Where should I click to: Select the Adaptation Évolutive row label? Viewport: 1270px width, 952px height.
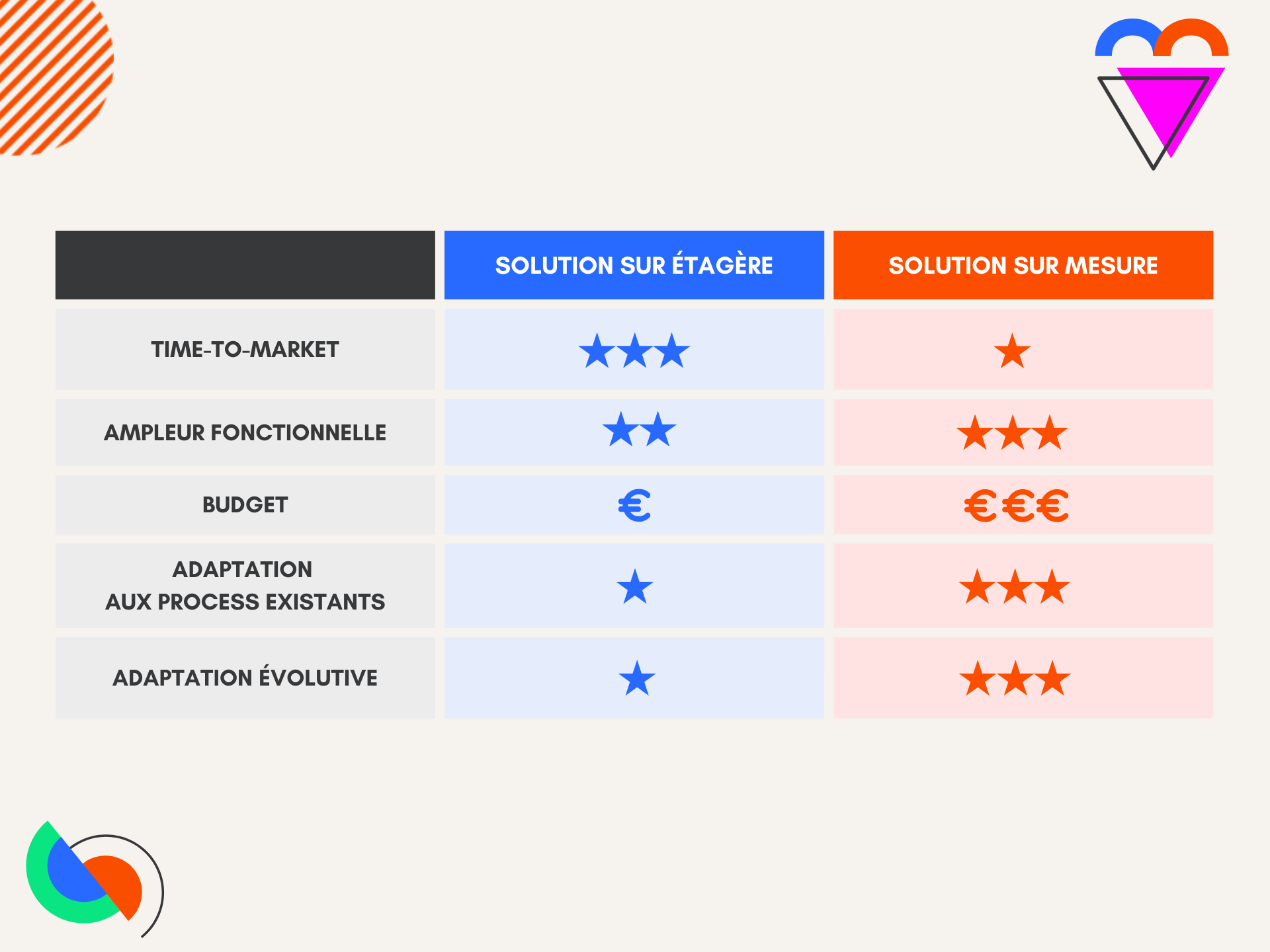point(245,678)
